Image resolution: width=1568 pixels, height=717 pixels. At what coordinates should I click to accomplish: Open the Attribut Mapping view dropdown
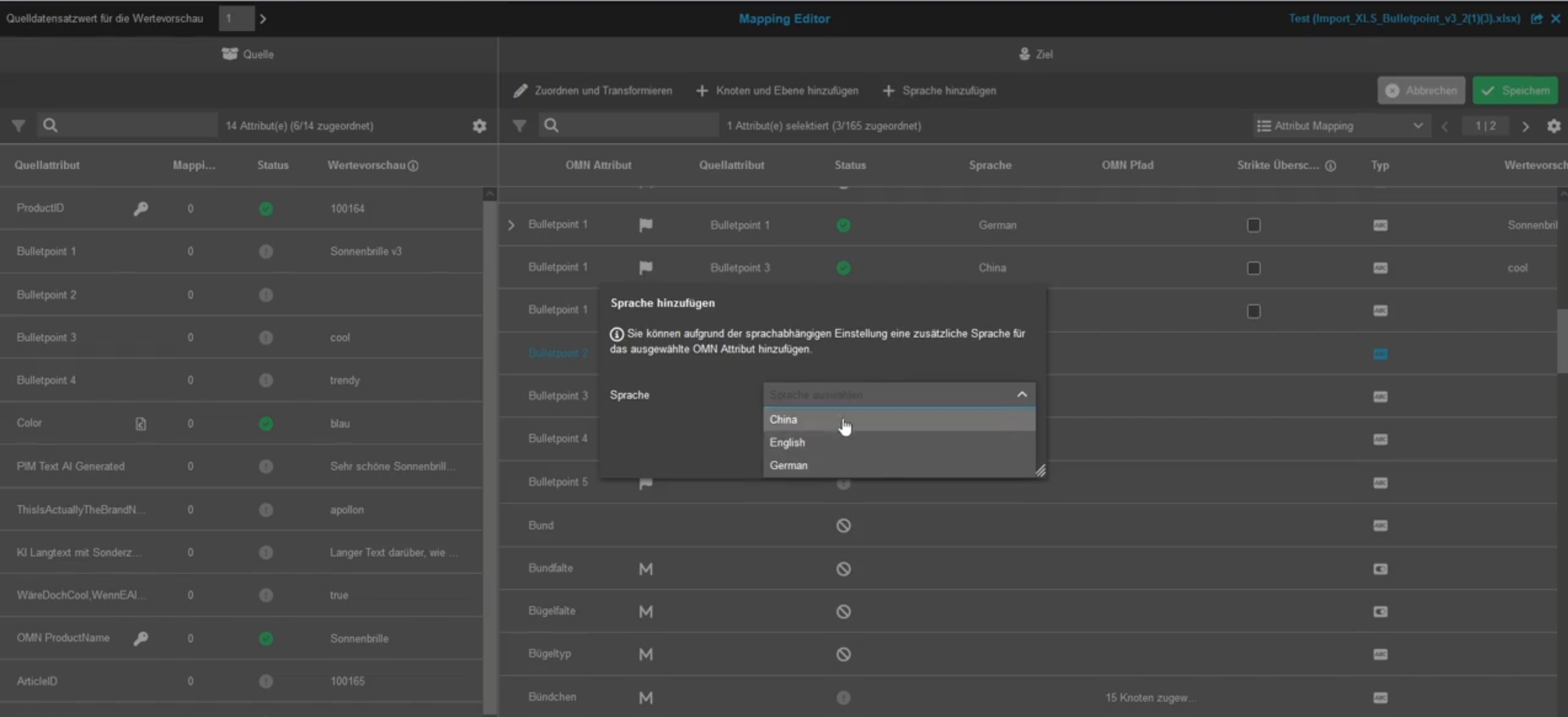point(1340,126)
